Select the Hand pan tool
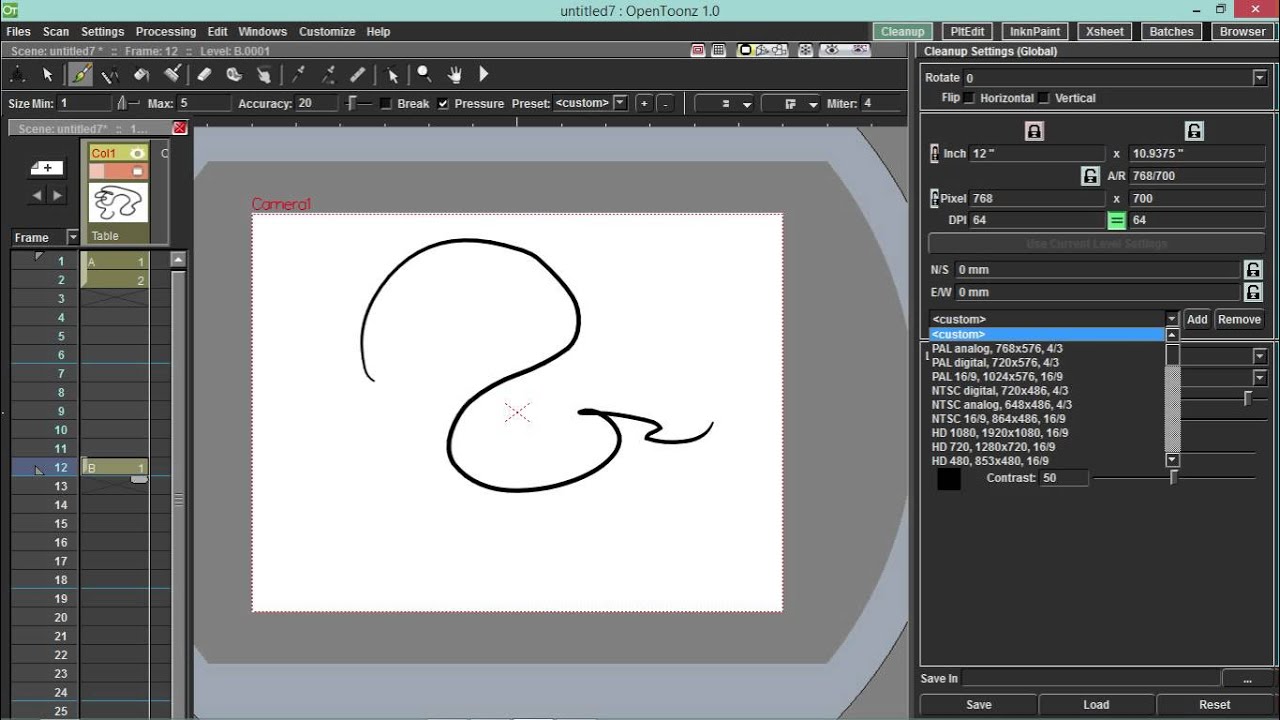This screenshot has width=1280, height=720. (455, 74)
